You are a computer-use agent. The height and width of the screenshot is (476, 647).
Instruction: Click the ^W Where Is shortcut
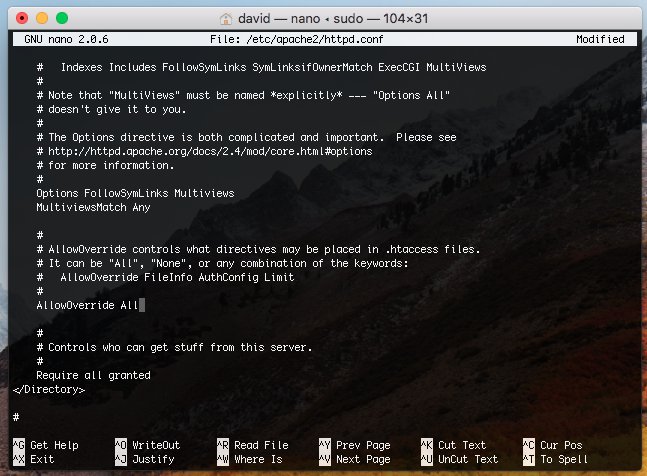tap(250, 460)
